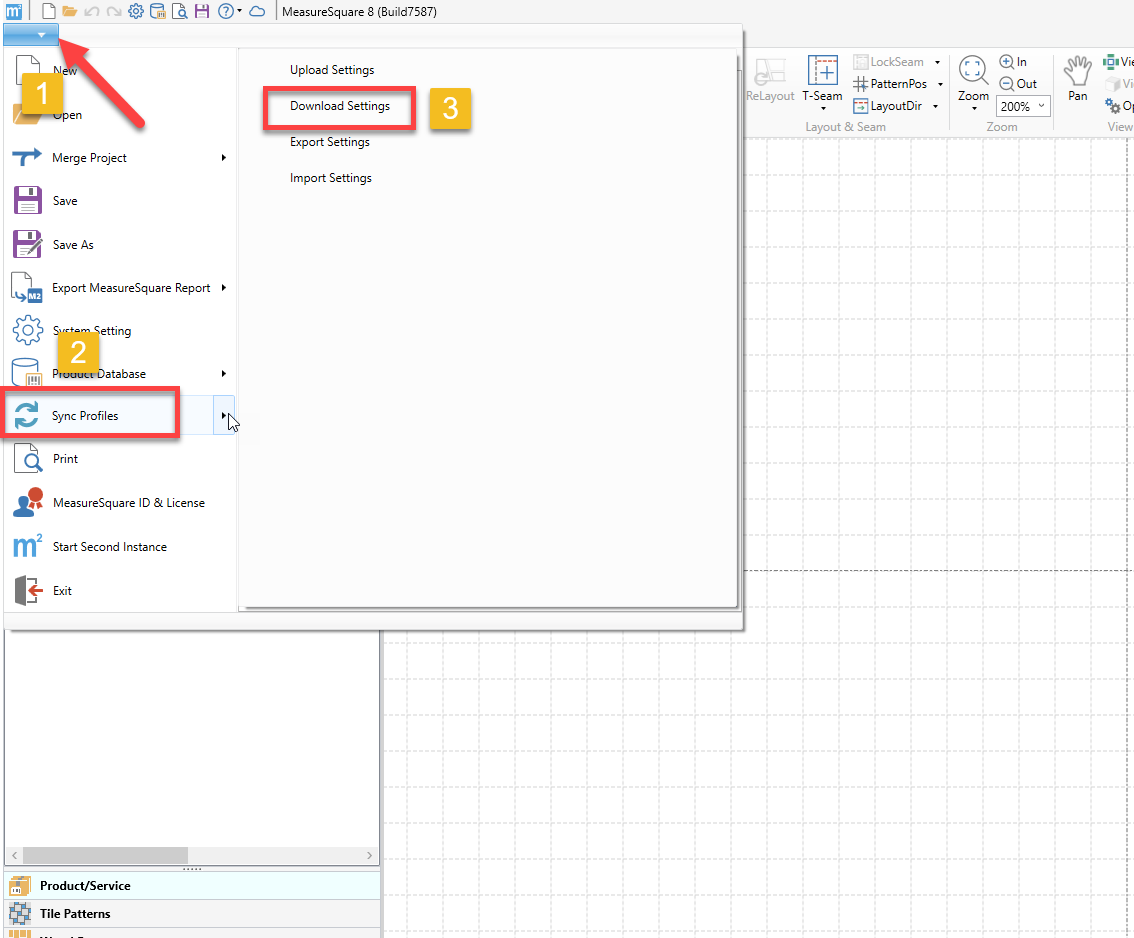
Task: Click the System Setting gear icon
Action: coord(27,330)
